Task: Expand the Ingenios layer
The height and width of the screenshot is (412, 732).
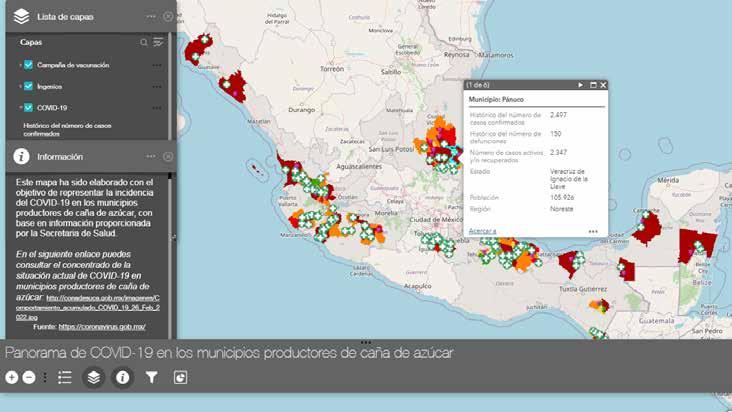Action: 20,87
